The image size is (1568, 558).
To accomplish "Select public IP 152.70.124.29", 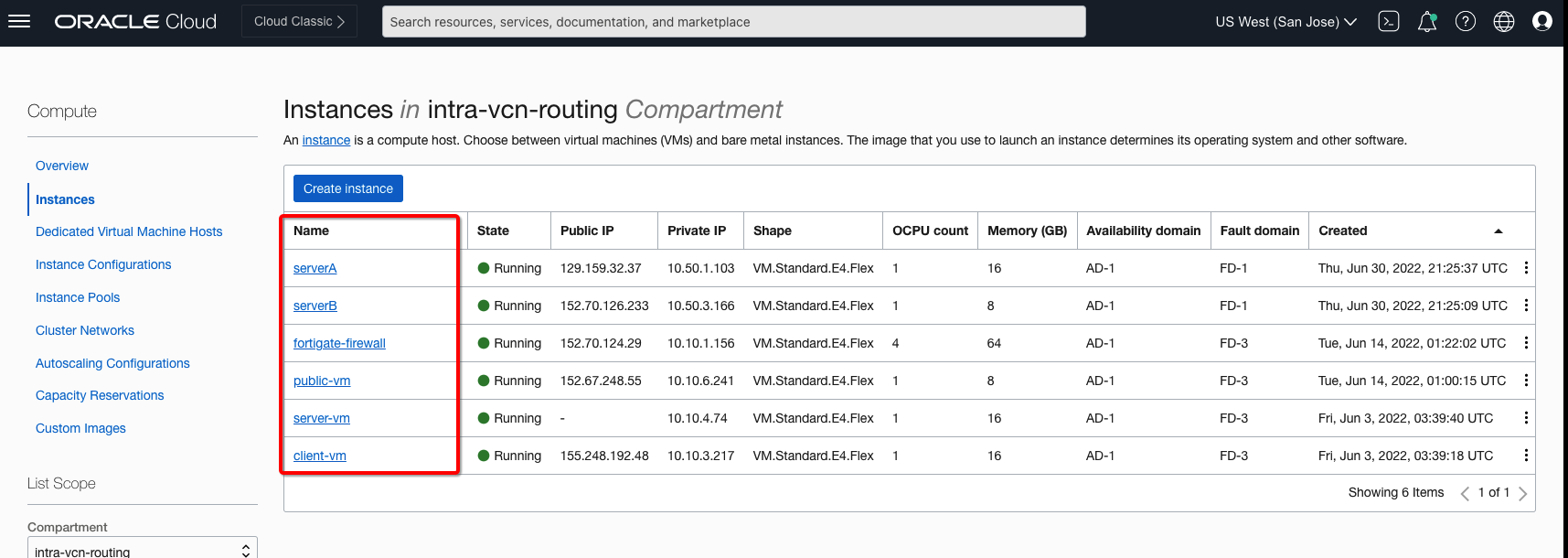I will pyautogui.click(x=601, y=343).
